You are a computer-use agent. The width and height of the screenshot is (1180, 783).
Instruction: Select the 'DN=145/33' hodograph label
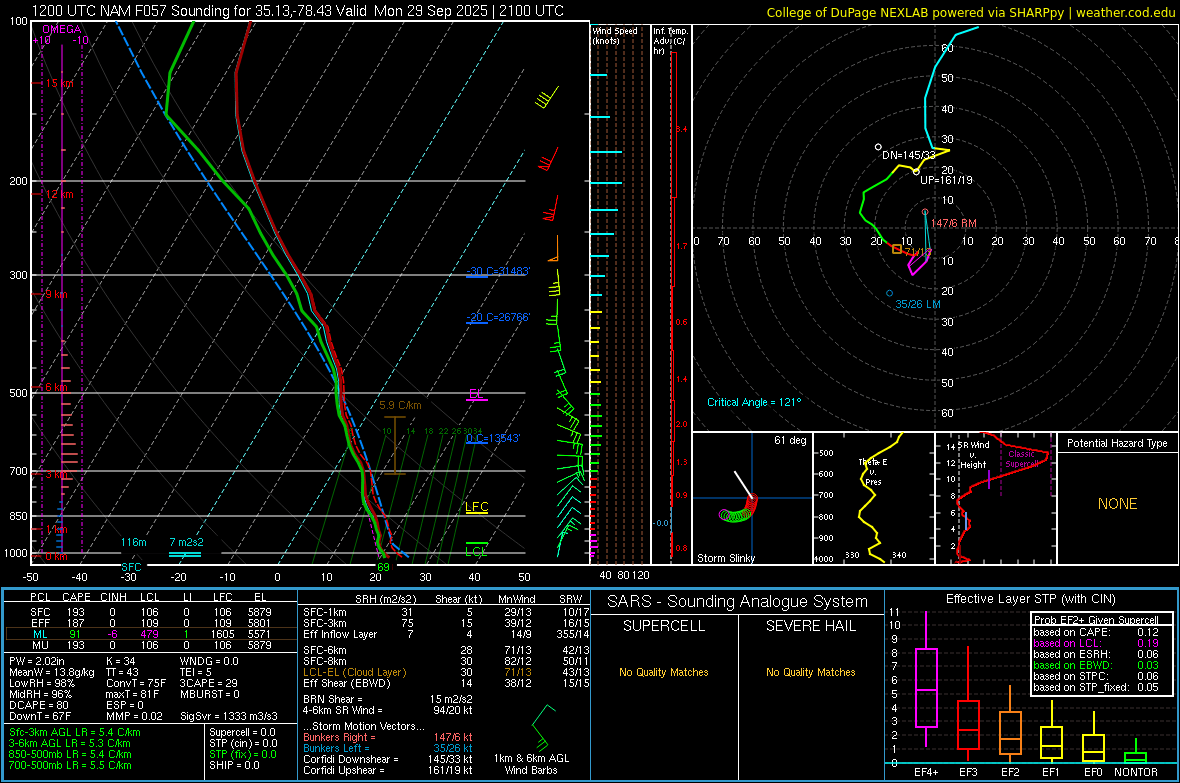pyautogui.click(x=909, y=155)
